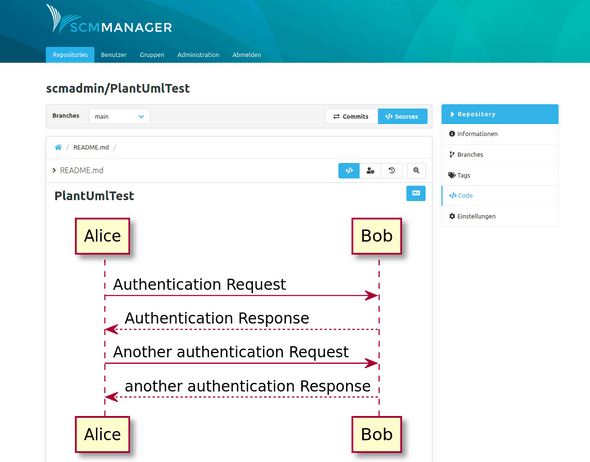Open the file history view
This screenshot has width=590, height=462.
392,170
